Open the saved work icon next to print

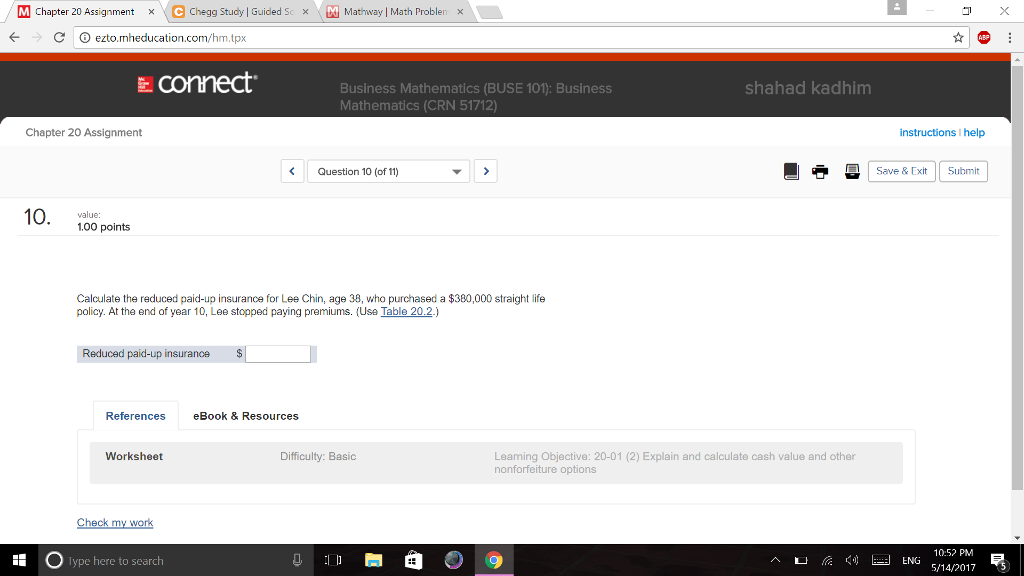point(852,171)
